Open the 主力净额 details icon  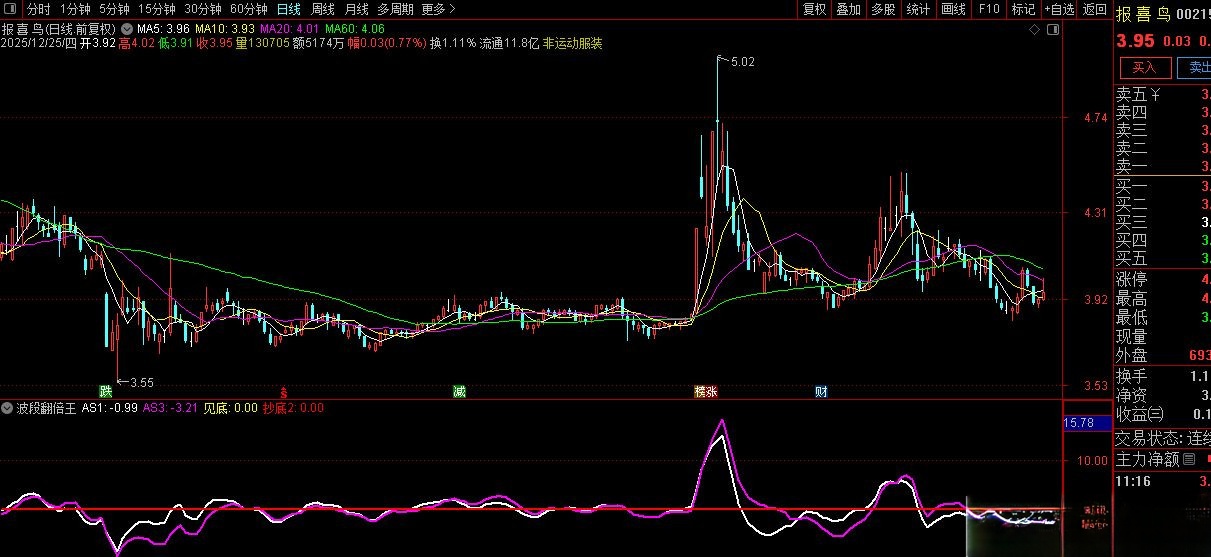(x=1188, y=460)
